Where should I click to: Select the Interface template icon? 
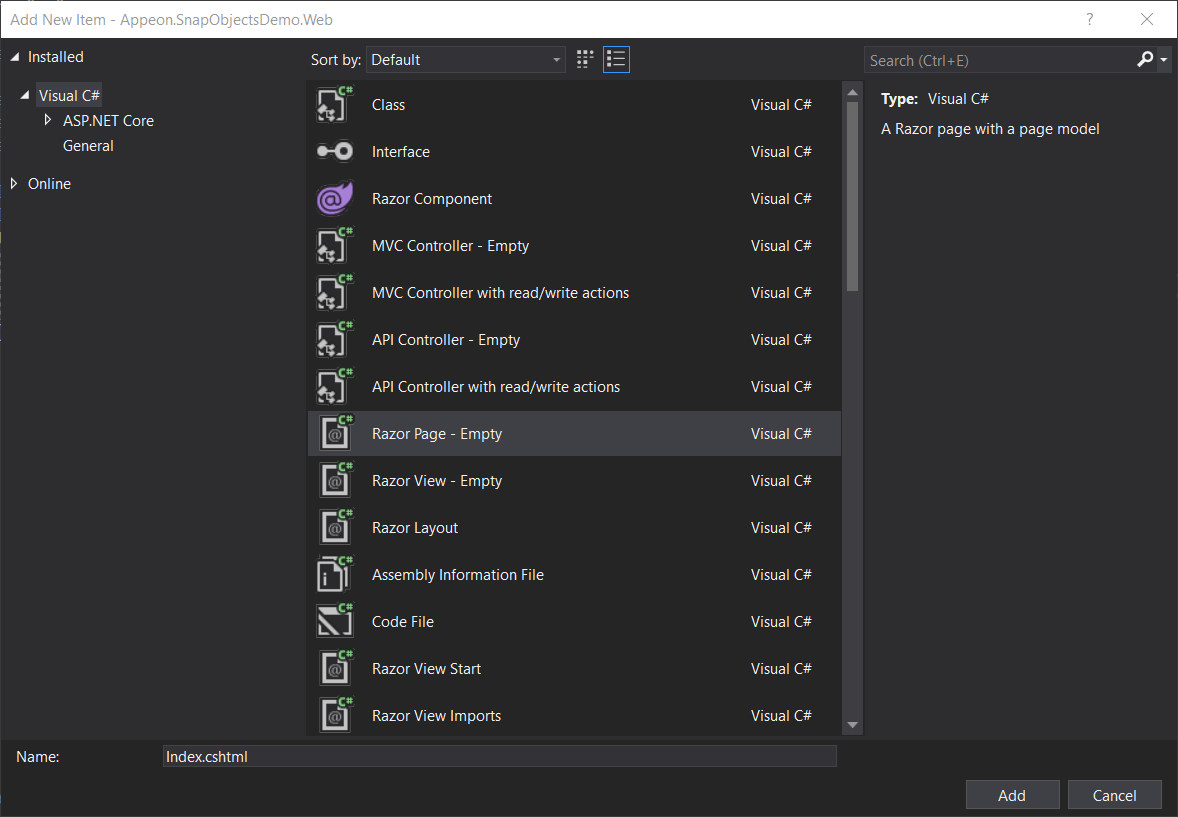[x=335, y=152]
